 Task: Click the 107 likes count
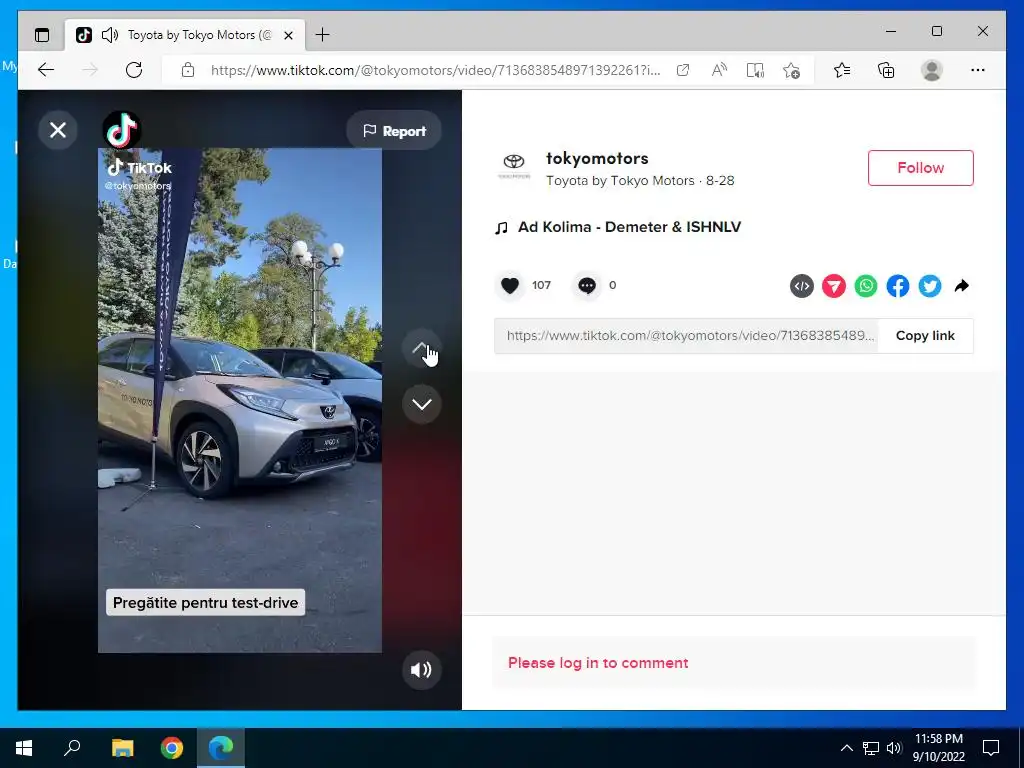click(541, 285)
